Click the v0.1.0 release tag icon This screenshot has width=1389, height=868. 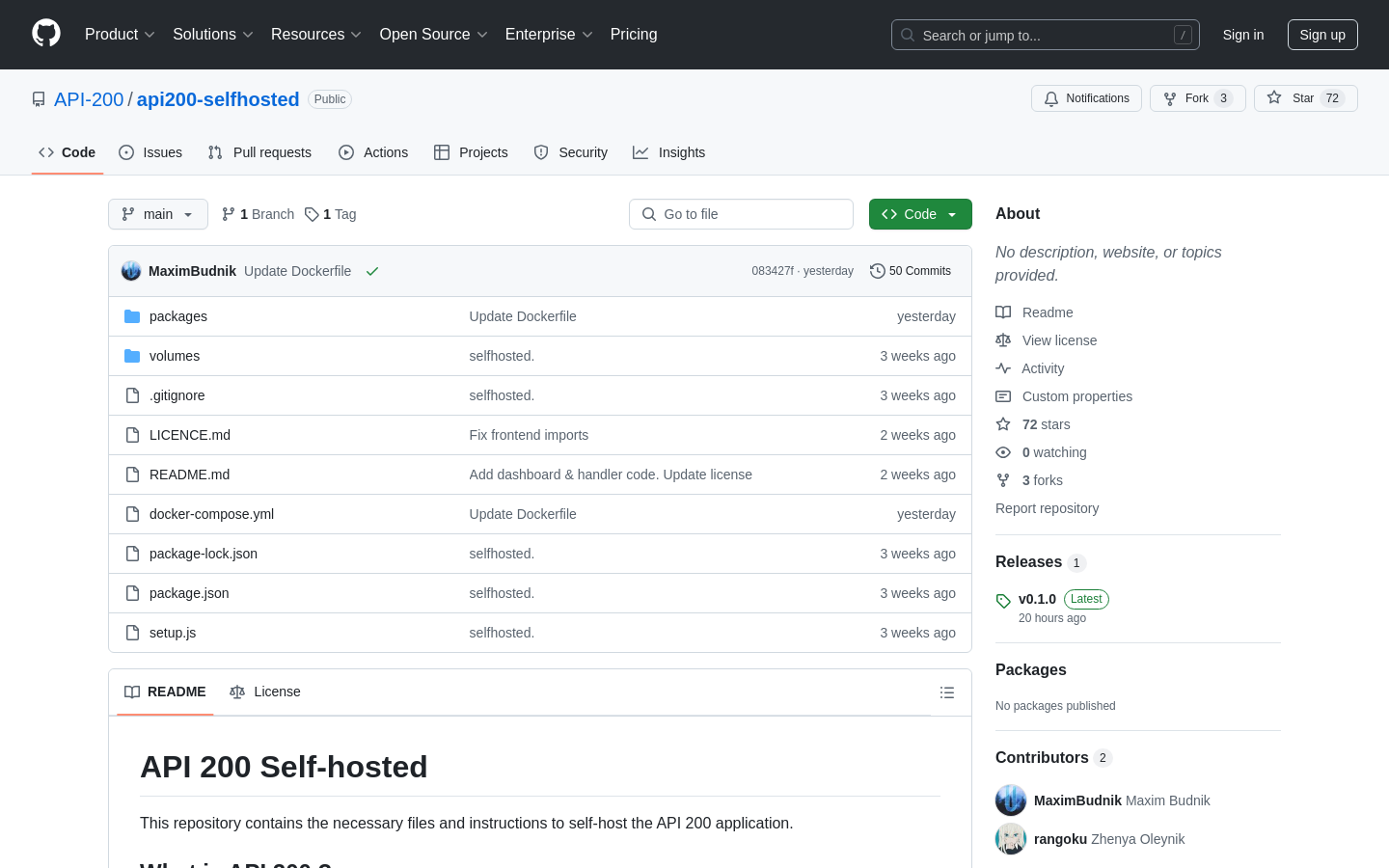tap(1003, 600)
